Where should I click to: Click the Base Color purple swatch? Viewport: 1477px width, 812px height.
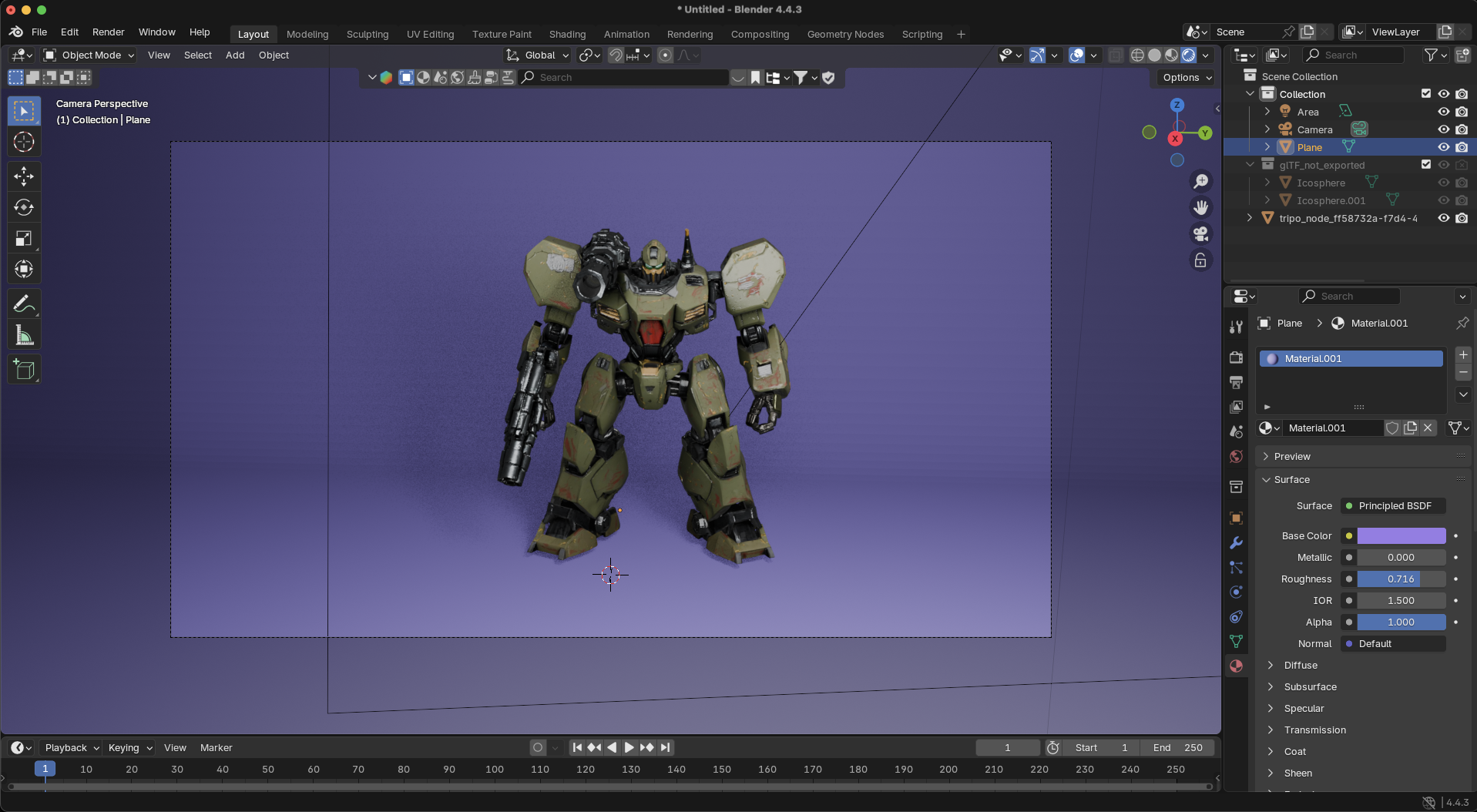[x=1401, y=535]
